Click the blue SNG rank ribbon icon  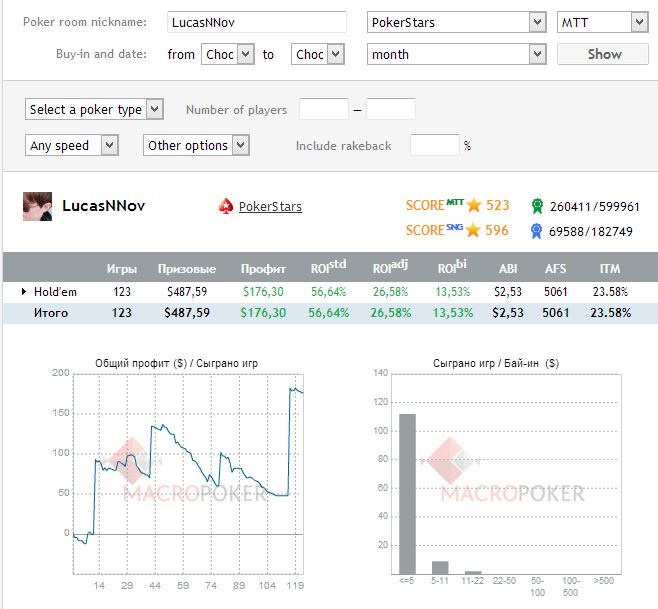coord(536,231)
